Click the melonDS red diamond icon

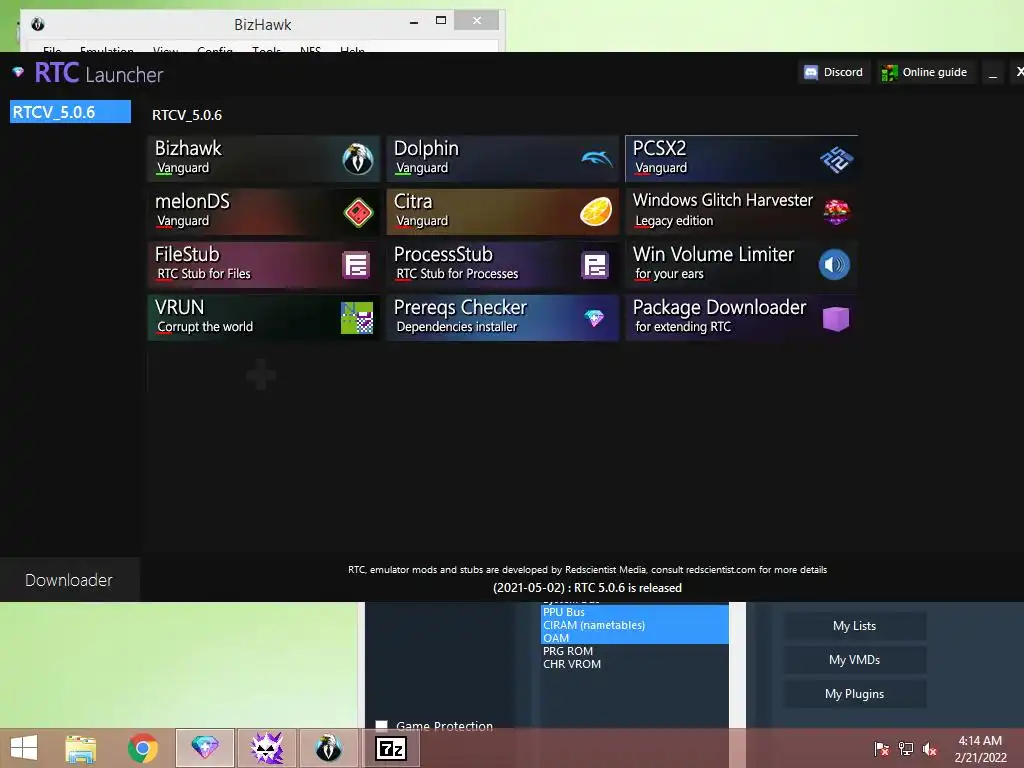click(358, 212)
